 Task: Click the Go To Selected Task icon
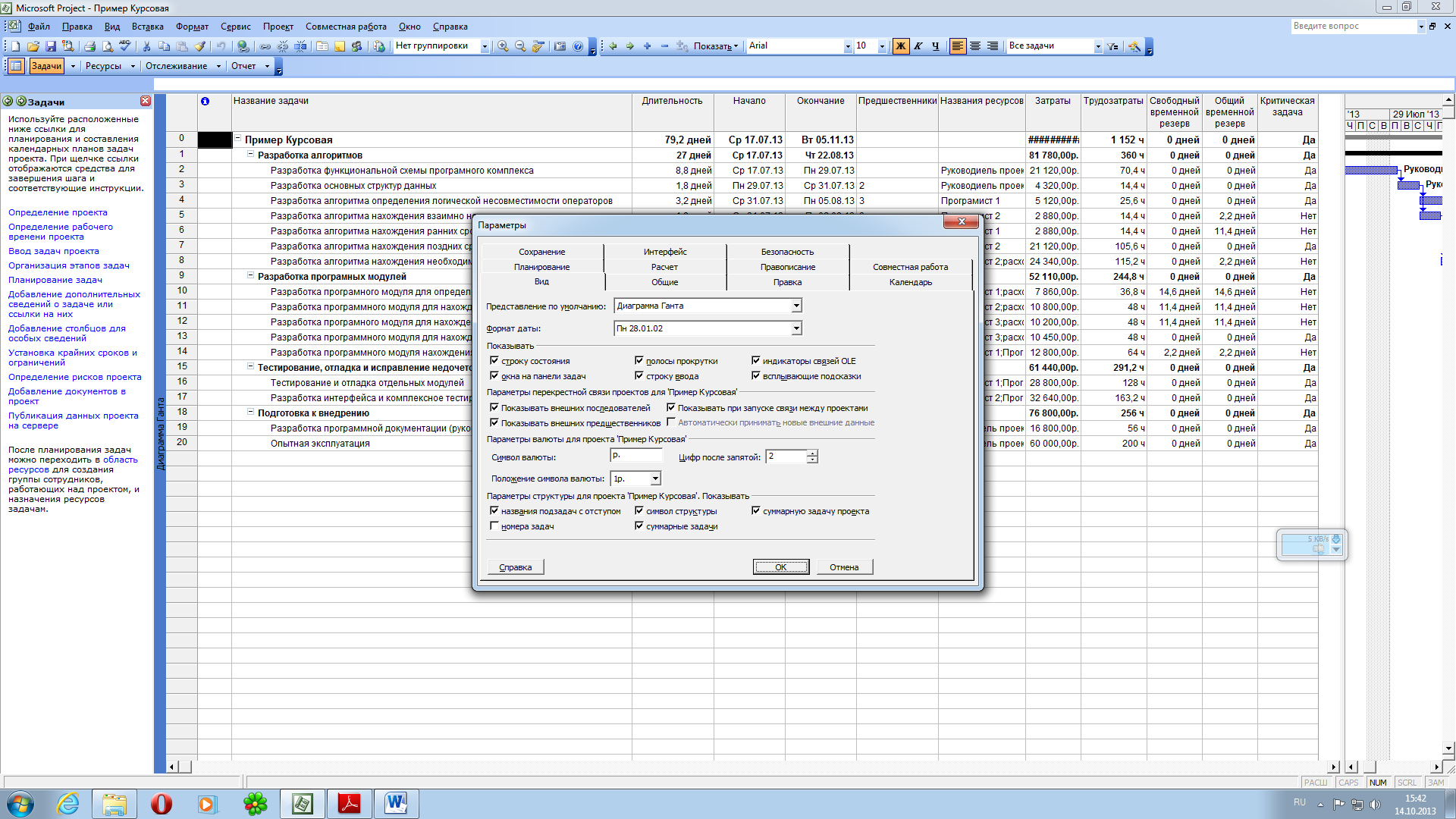(538, 46)
